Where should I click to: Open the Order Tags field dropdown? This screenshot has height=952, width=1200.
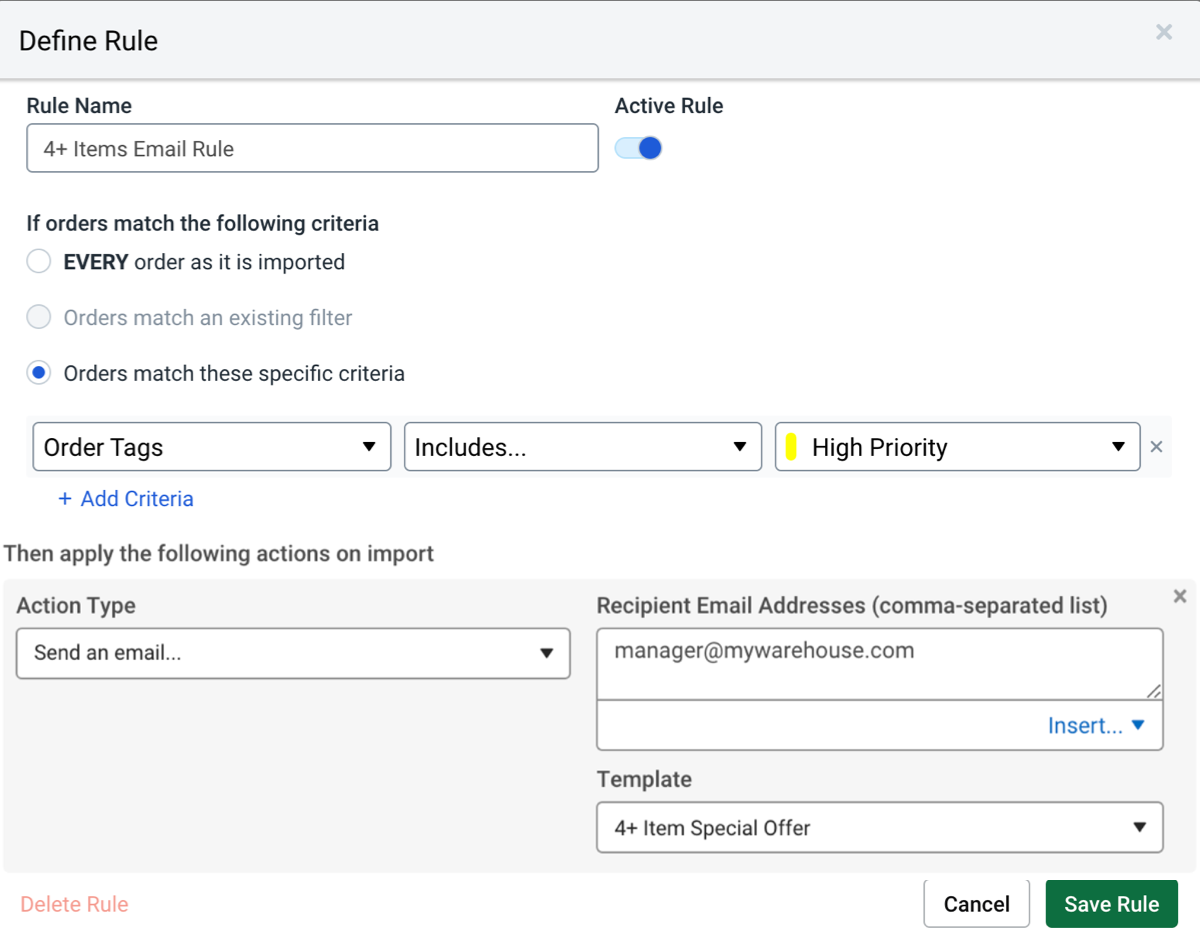click(212, 447)
